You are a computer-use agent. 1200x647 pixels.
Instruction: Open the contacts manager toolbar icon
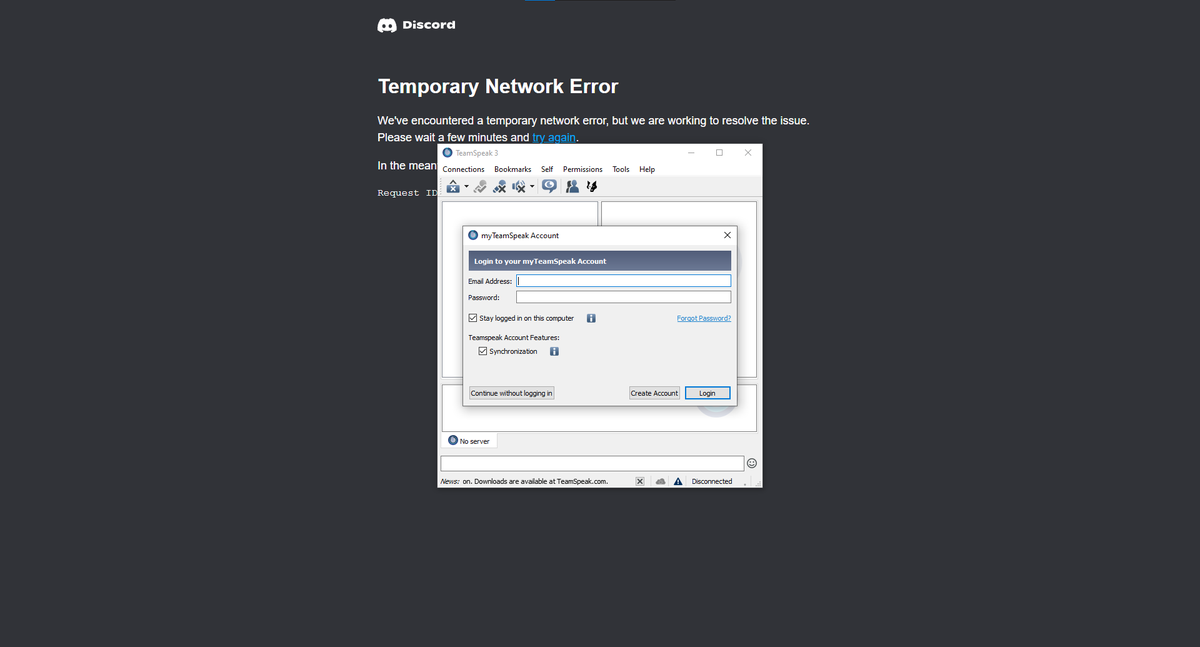coord(573,186)
